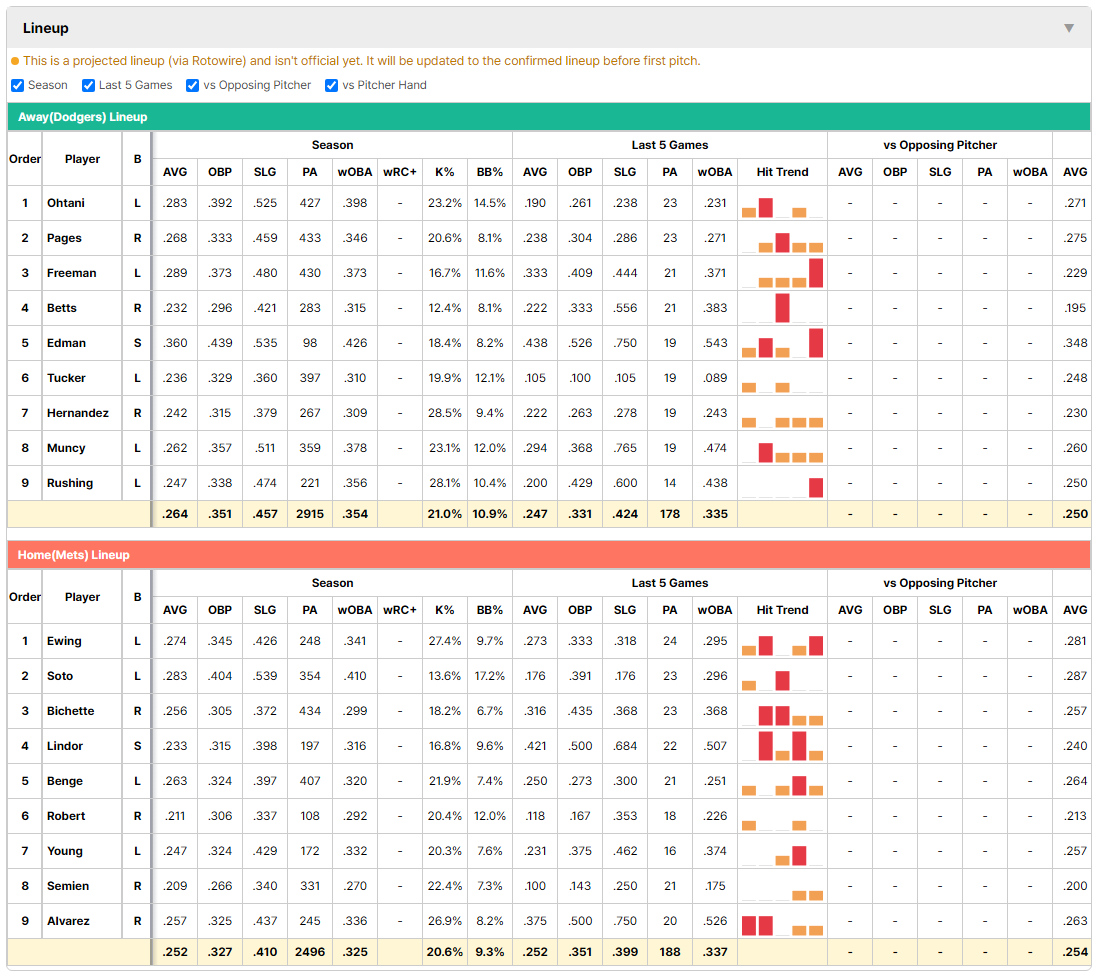Uncheck the Season checkbox
Viewport: 1098px width, 977px height.
click(18, 85)
